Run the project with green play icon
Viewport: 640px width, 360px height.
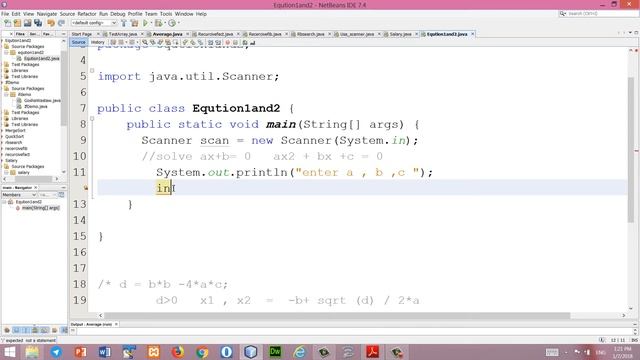click(145, 23)
